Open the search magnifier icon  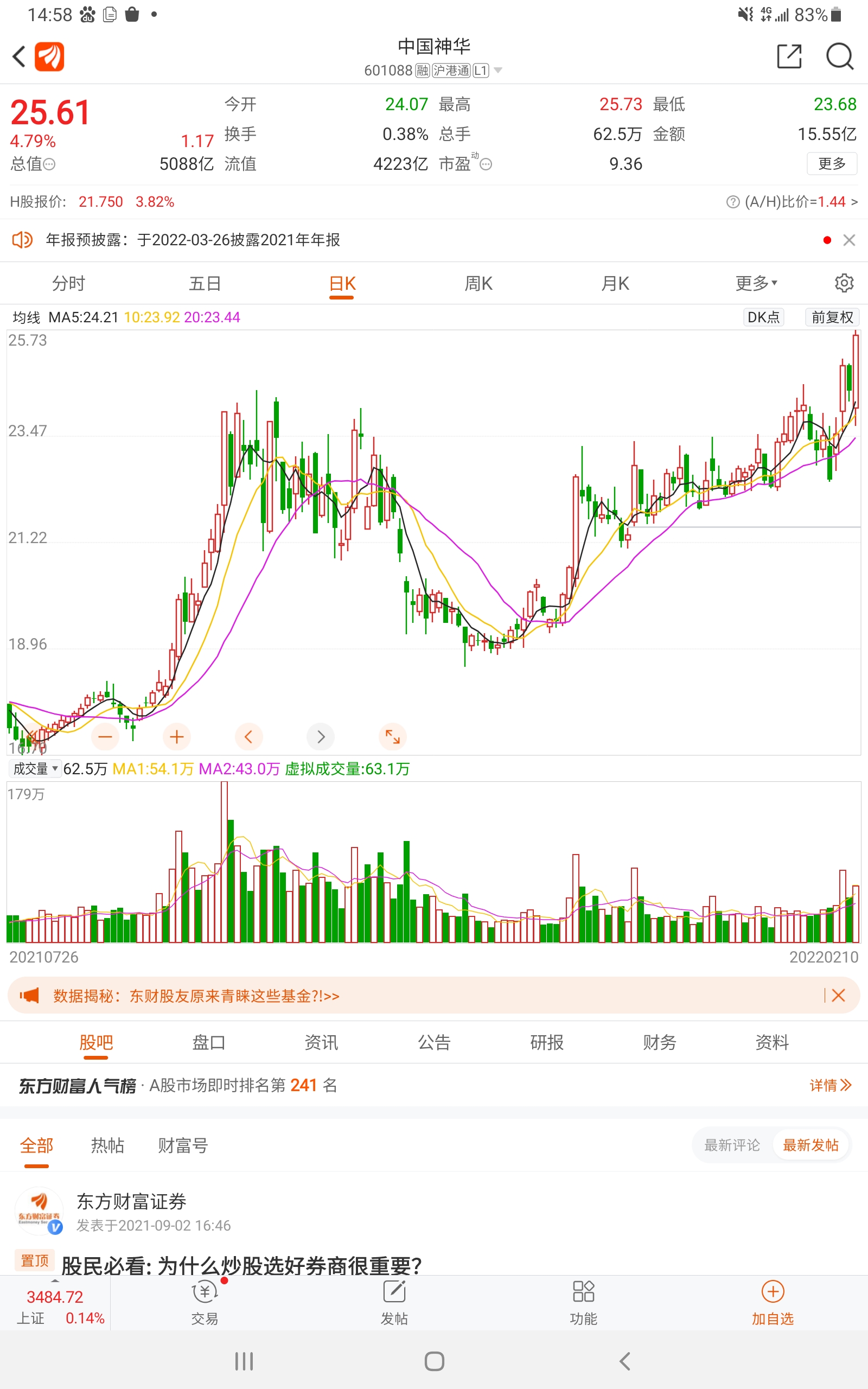[839, 56]
